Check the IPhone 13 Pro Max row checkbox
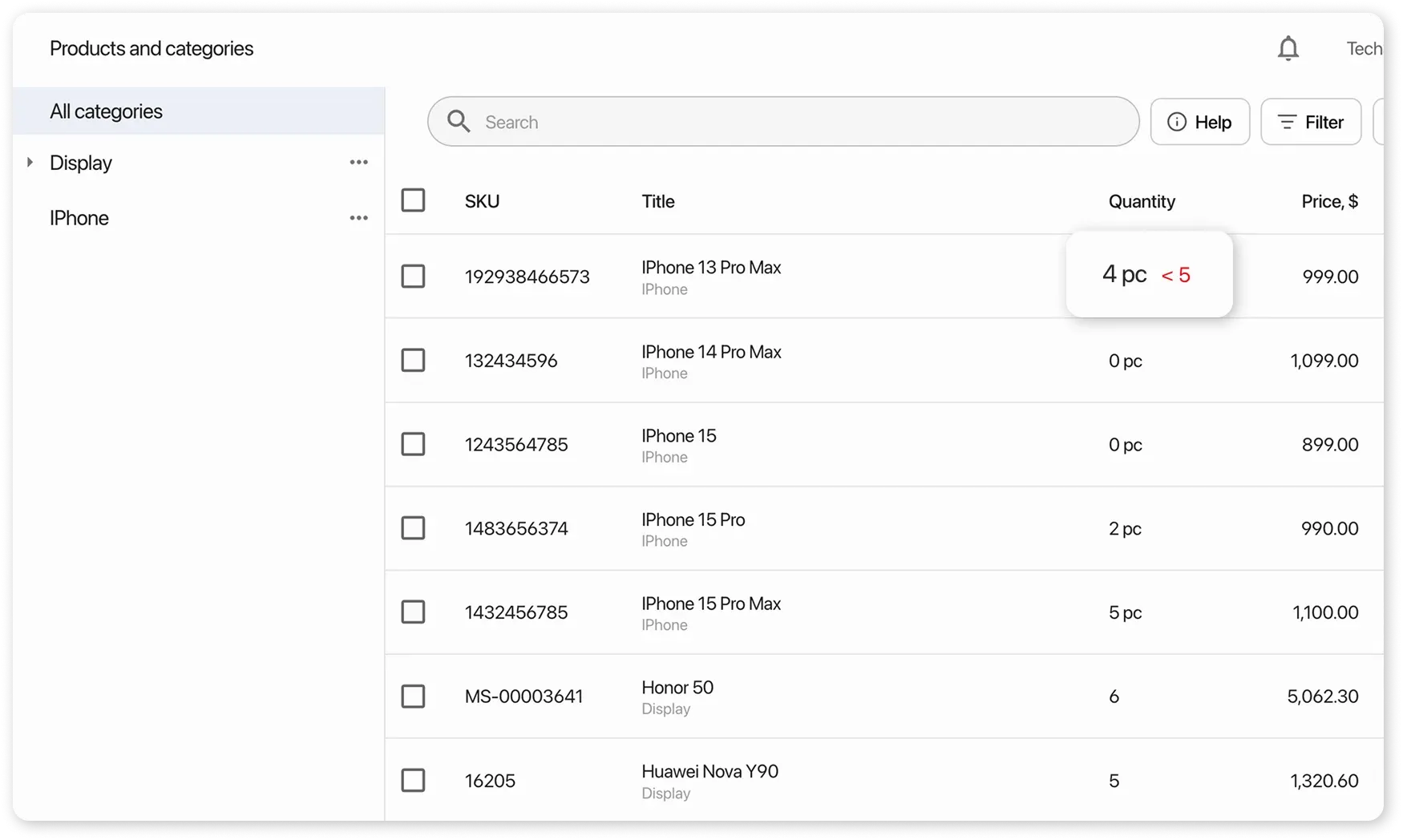This screenshot has width=1403, height=840. 413,276
